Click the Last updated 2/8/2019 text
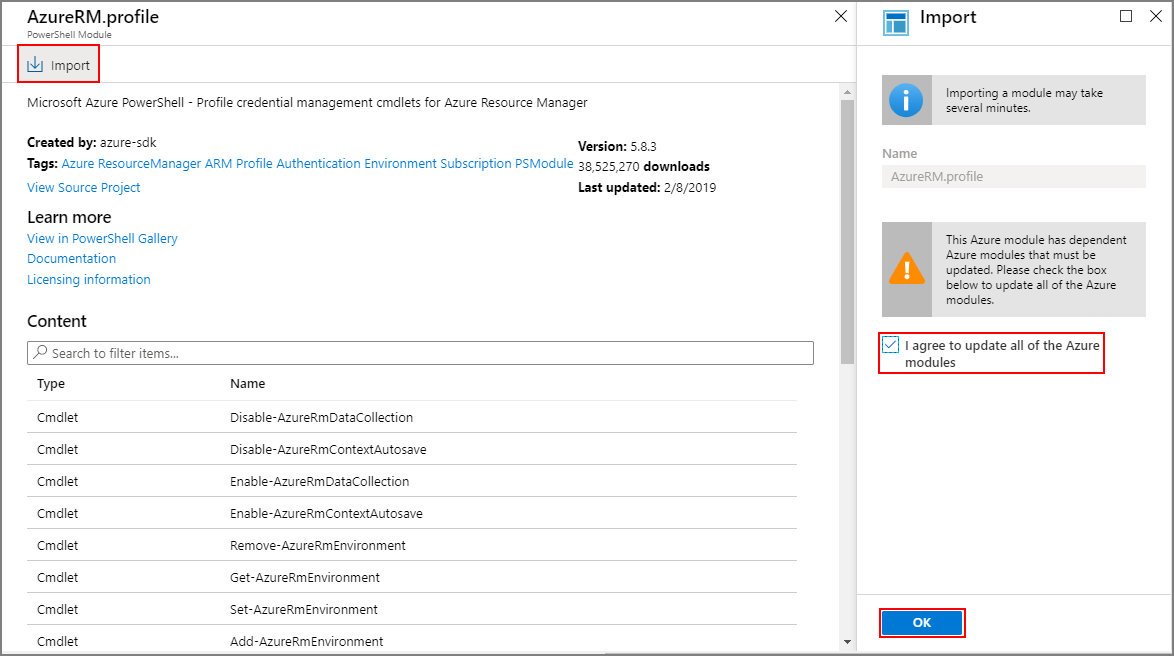This screenshot has height=656, width=1174. [x=647, y=187]
